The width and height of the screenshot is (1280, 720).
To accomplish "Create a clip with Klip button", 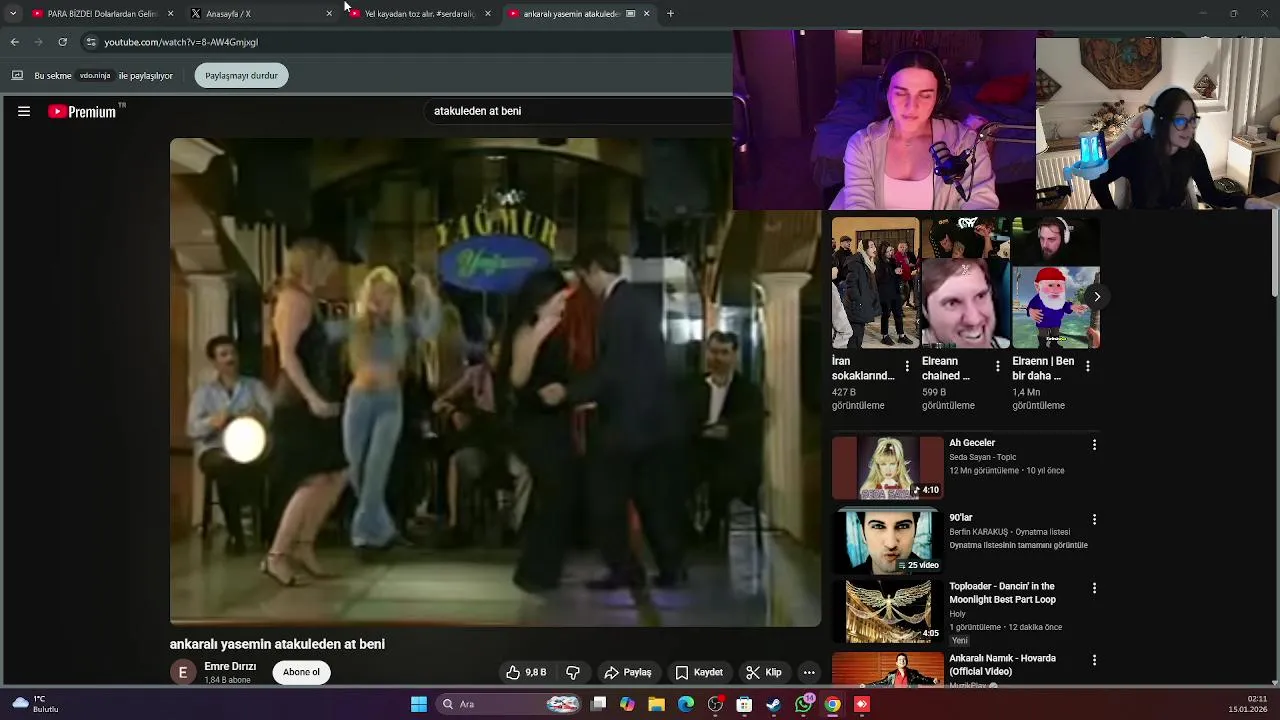I will pyautogui.click(x=765, y=672).
